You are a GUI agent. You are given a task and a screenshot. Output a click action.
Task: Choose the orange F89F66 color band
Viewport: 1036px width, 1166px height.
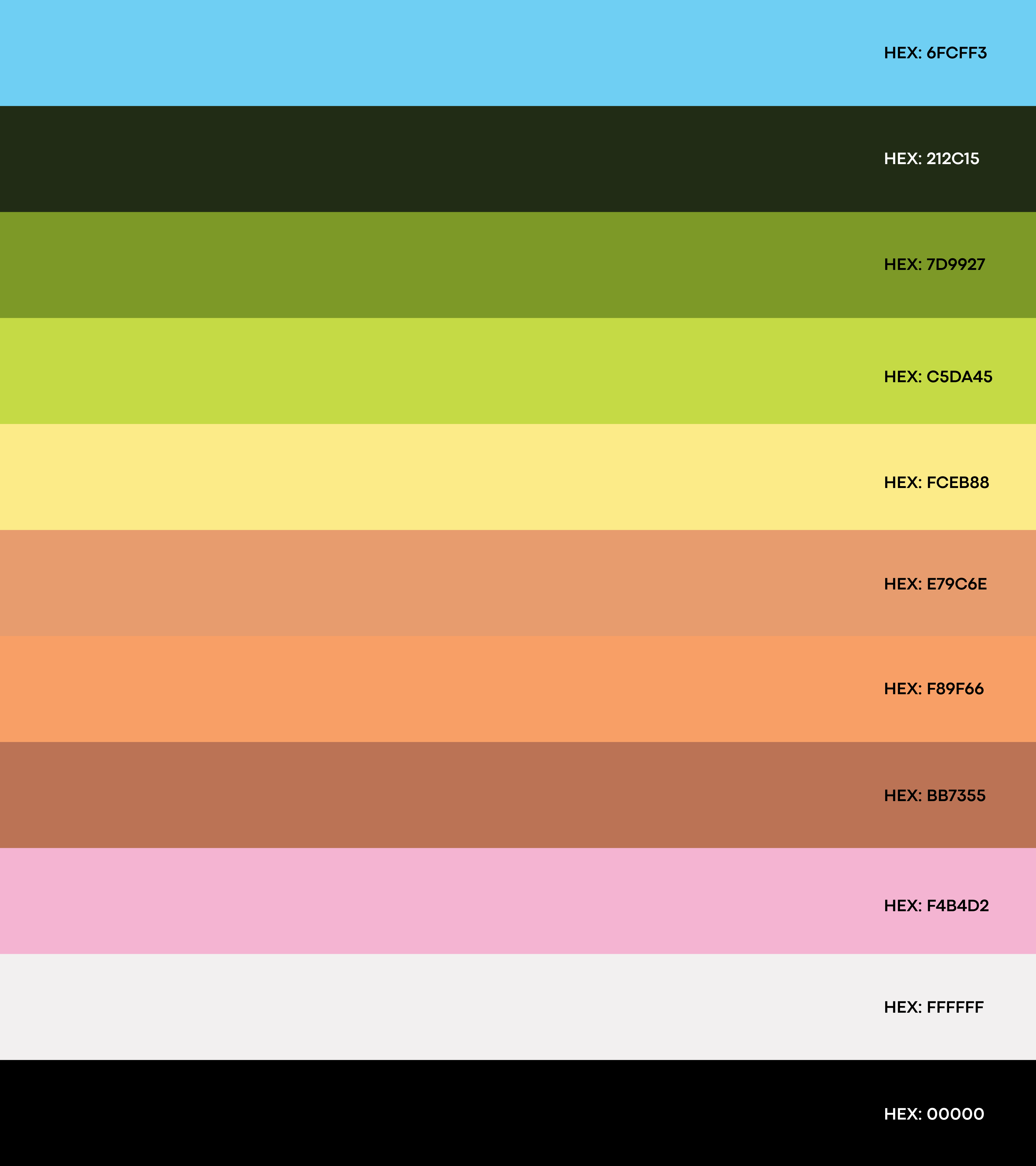click(433, 689)
